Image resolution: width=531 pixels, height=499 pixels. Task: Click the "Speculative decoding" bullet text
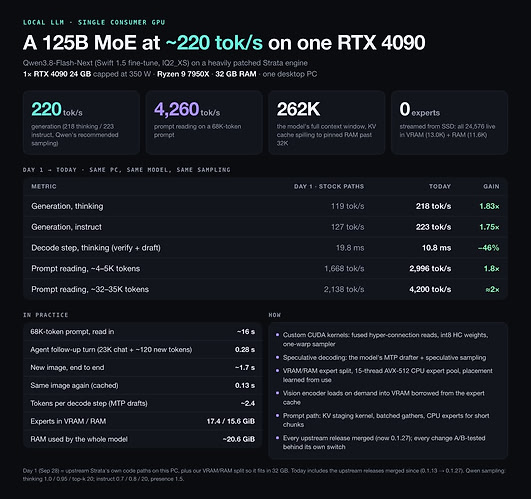click(x=384, y=358)
